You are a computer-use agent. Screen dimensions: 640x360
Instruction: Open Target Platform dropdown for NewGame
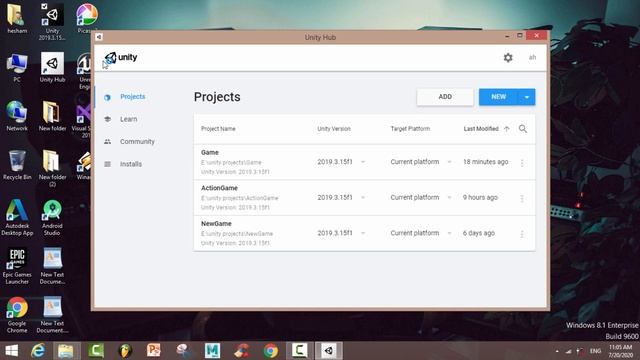pyautogui.click(x=449, y=233)
